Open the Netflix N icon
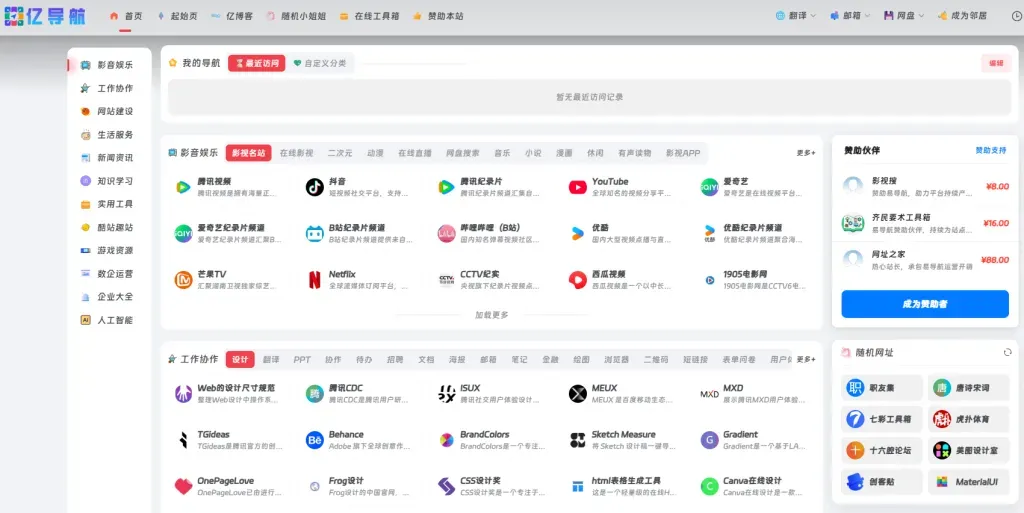The height and width of the screenshot is (513, 1024). (x=315, y=280)
